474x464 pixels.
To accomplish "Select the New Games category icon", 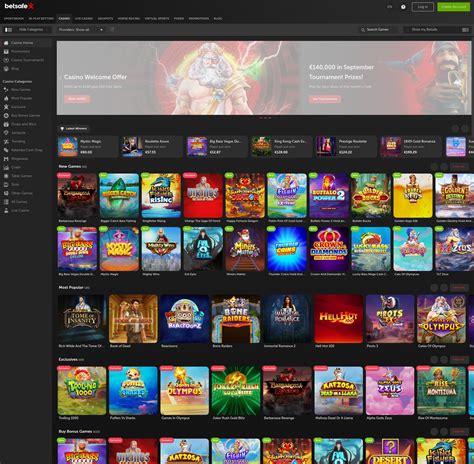I will 6,90.
